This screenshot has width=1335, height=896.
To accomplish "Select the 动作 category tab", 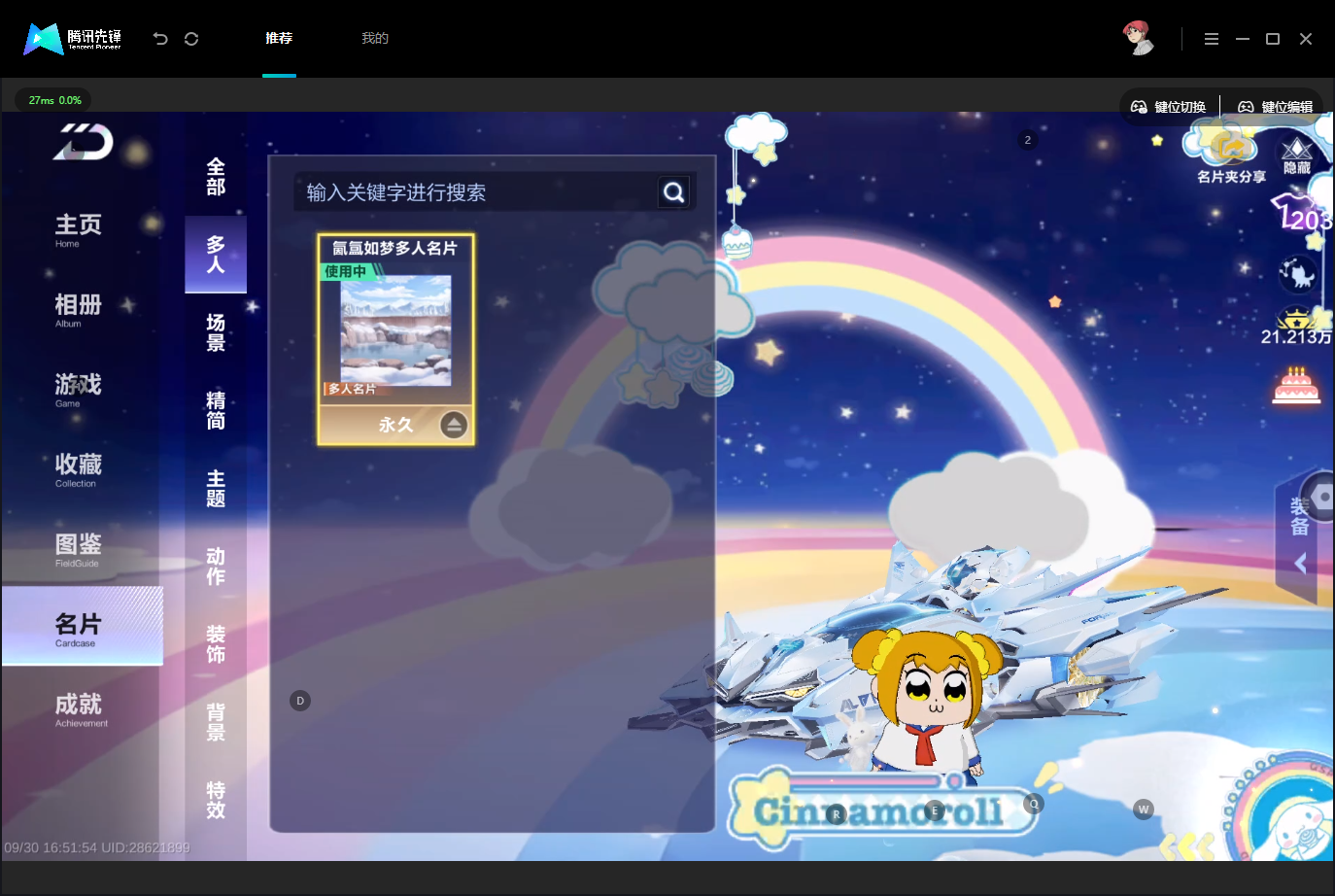I will coord(216,567).
